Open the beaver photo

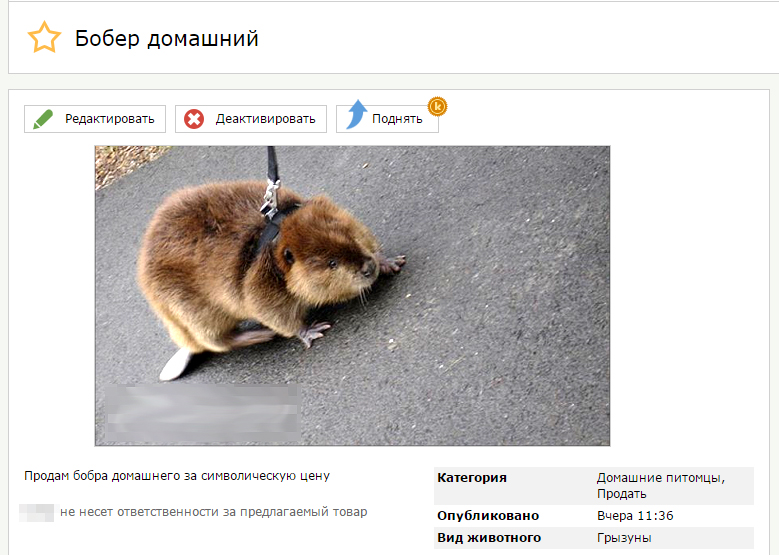(x=352, y=296)
